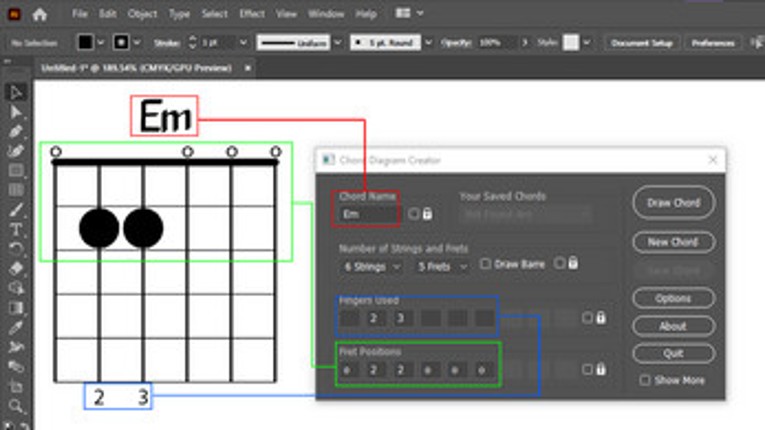The width and height of the screenshot is (765, 430).
Task: Click the black fill color swatch
Action: [x=85, y=42]
